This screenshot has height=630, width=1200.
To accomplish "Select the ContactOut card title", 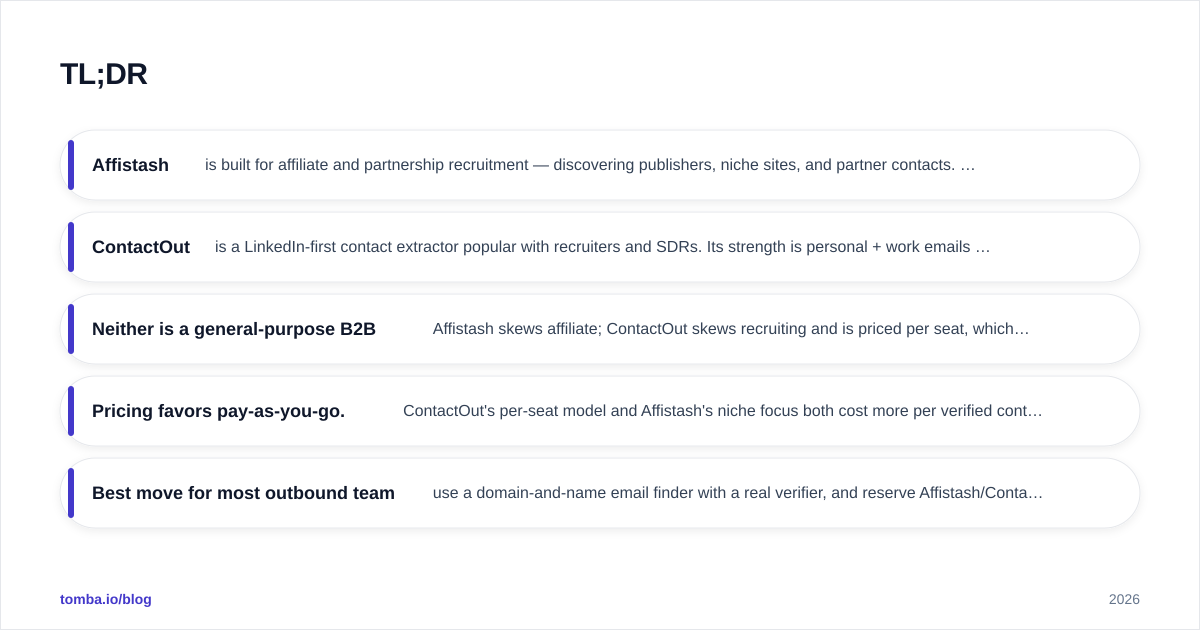I will (141, 247).
